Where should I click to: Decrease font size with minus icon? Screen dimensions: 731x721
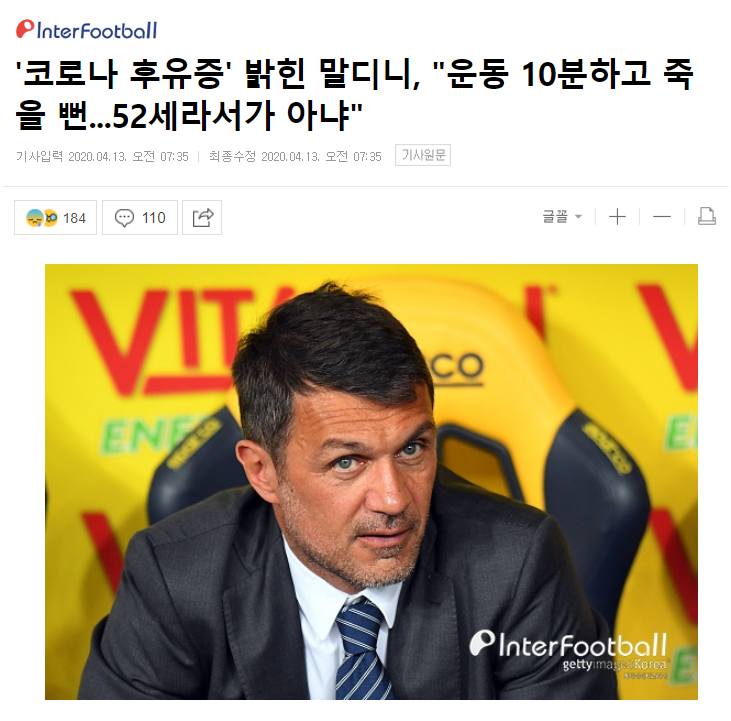tap(662, 217)
